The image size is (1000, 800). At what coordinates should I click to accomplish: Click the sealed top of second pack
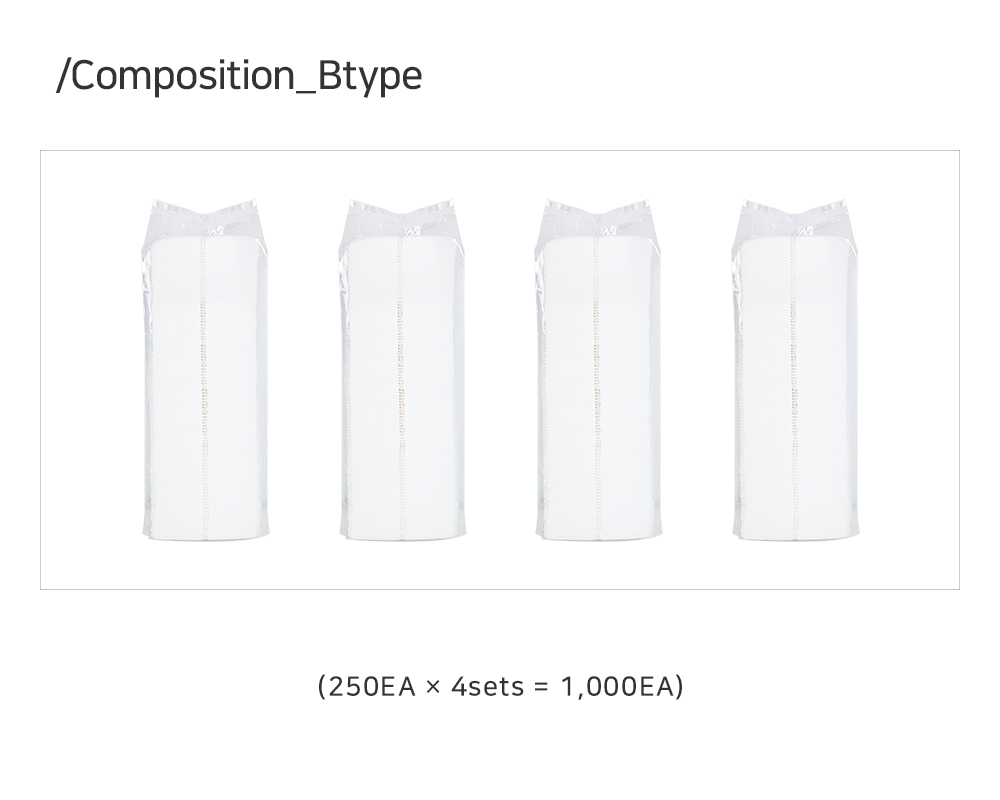point(402,219)
